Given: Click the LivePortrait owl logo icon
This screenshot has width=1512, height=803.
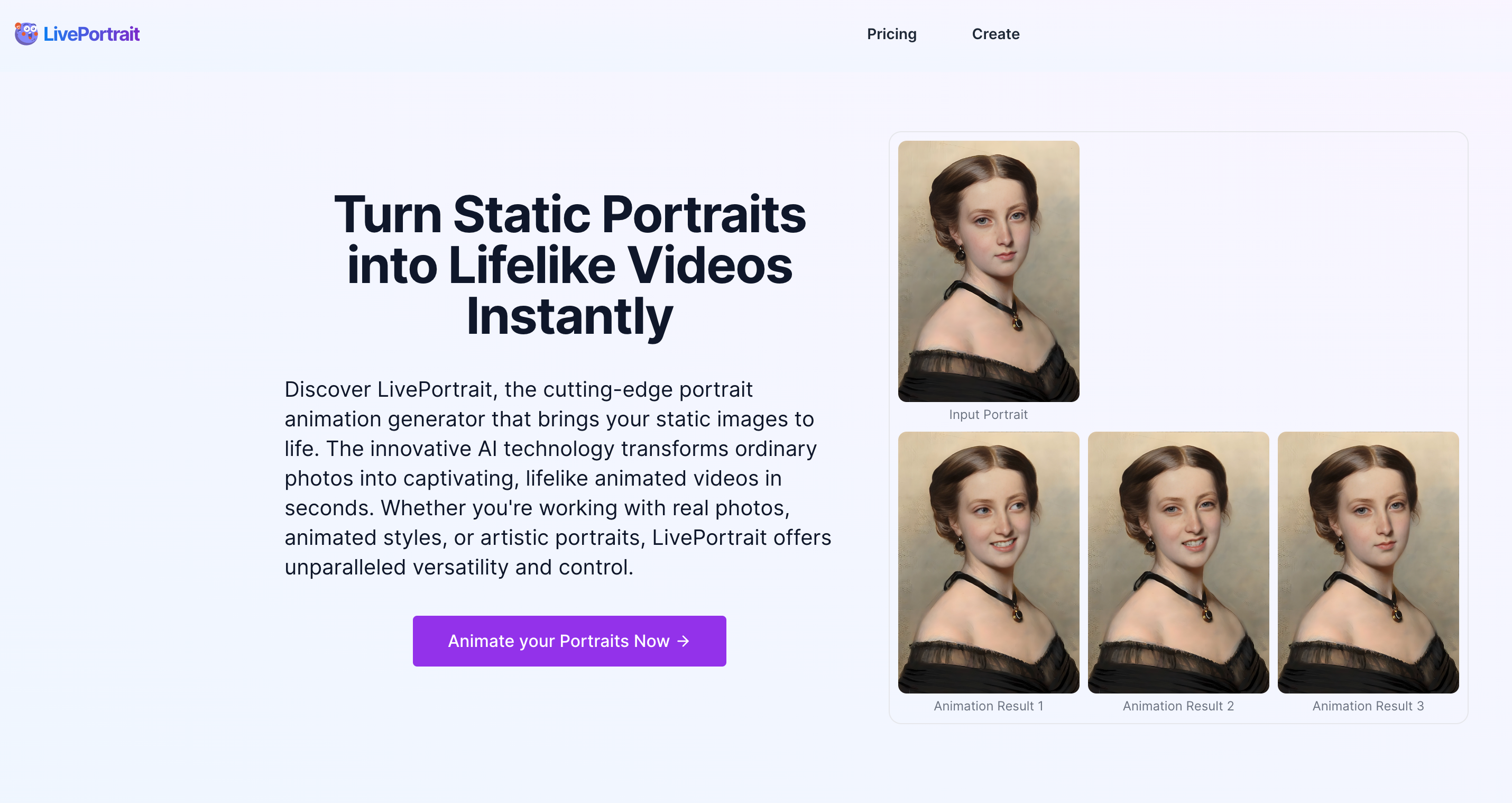Looking at the screenshot, I should [26, 33].
